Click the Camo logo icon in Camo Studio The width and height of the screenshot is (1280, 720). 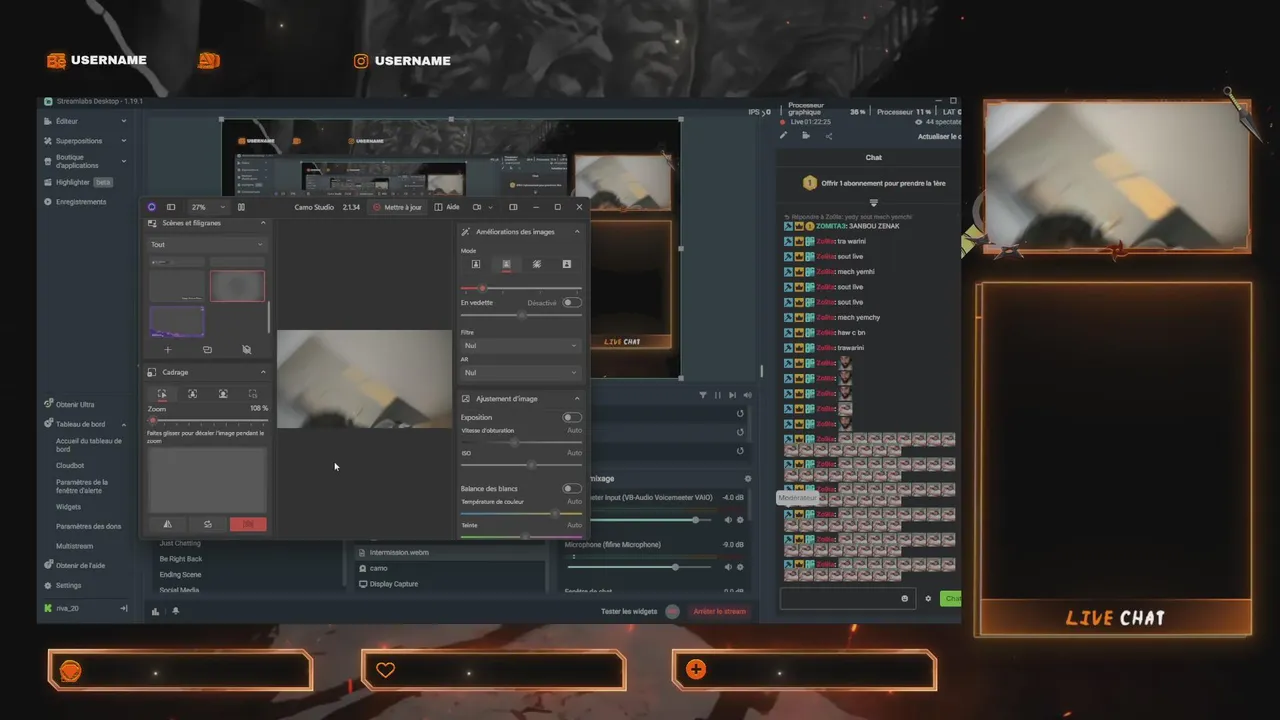click(x=152, y=207)
